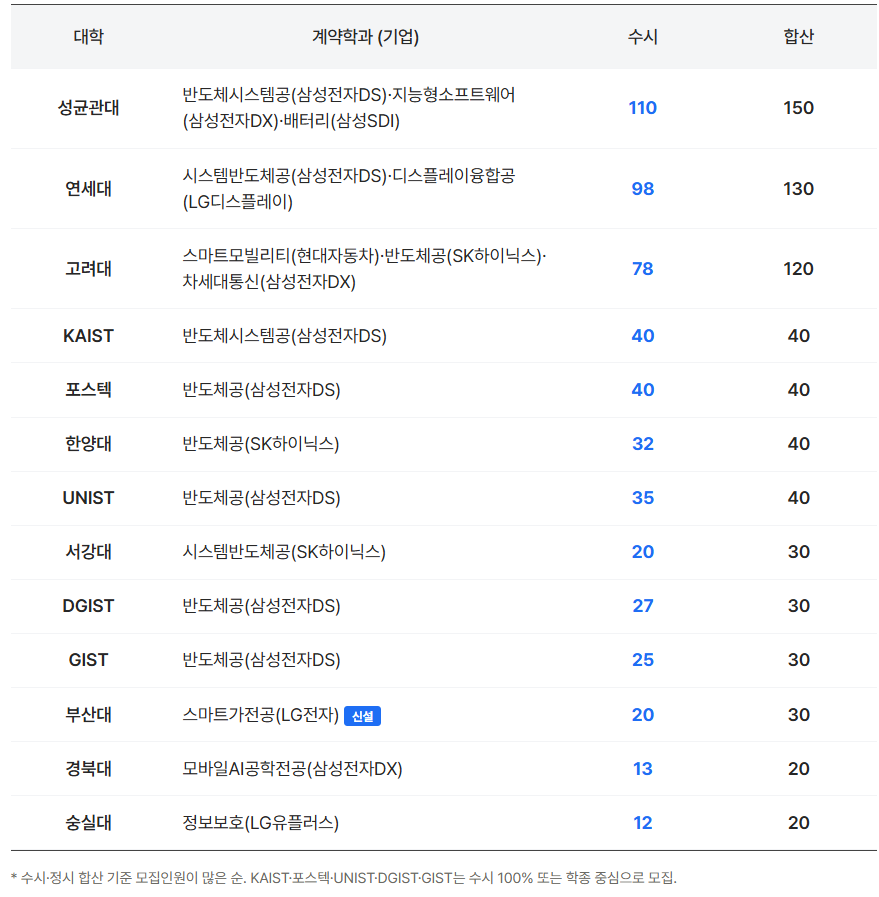This screenshot has width=879, height=897.
Task: Select the 포스텍 row label
Action: [x=88, y=390]
